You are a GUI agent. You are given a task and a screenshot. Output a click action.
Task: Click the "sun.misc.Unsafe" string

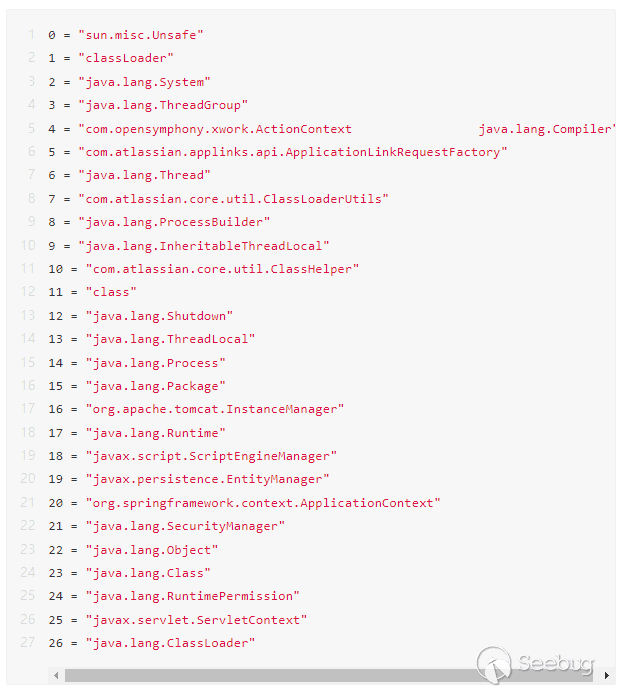(140, 35)
